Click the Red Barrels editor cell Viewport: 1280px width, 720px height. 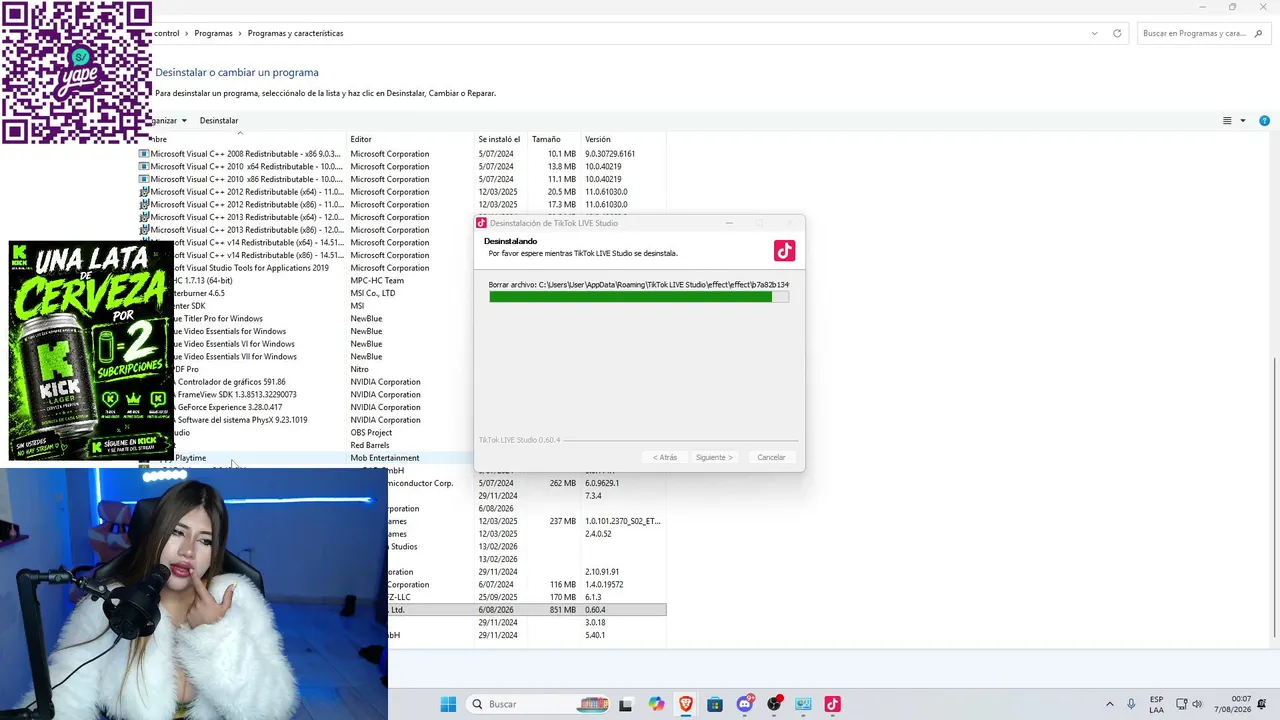click(370, 445)
